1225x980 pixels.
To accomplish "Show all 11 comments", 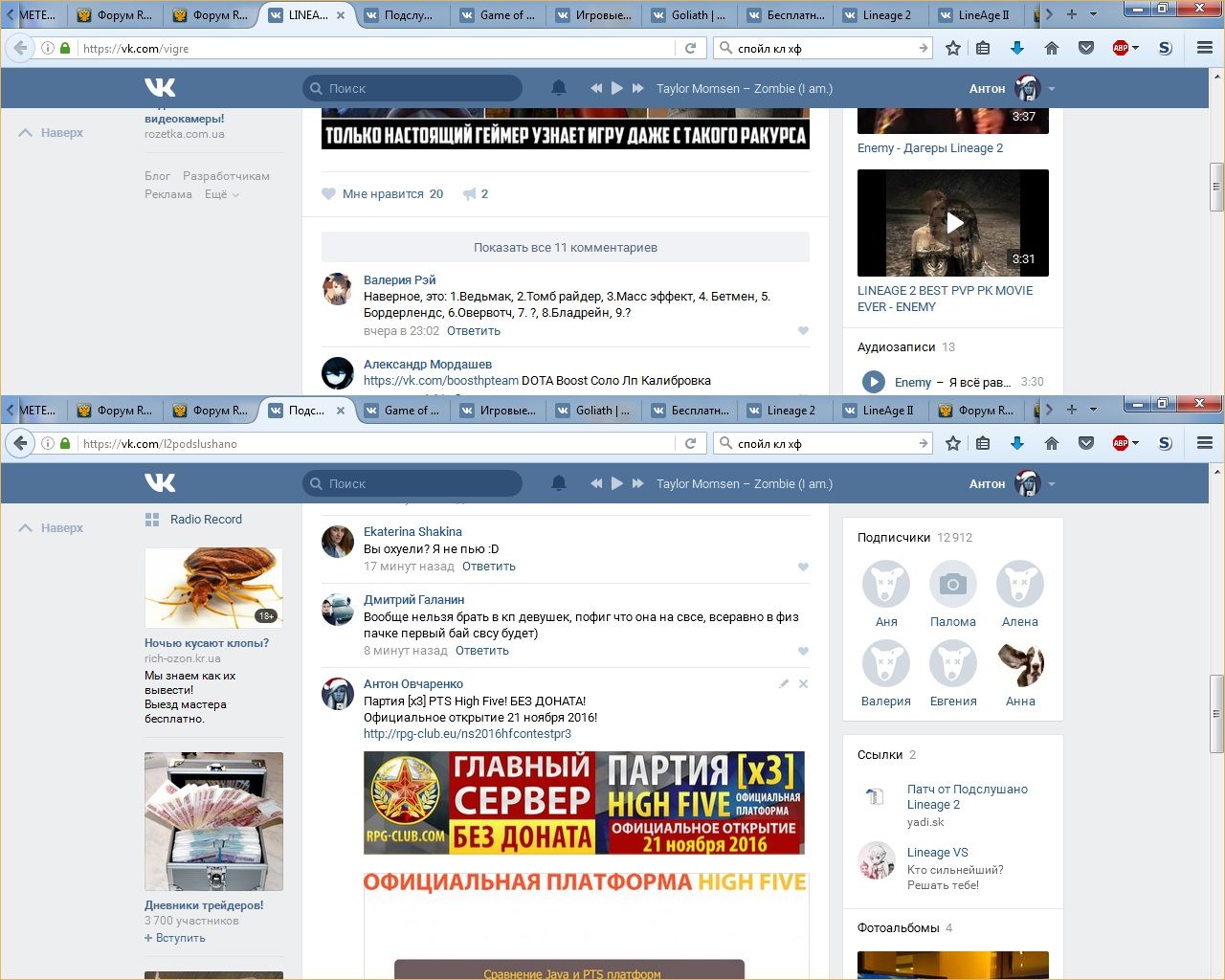I will tap(565, 247).
